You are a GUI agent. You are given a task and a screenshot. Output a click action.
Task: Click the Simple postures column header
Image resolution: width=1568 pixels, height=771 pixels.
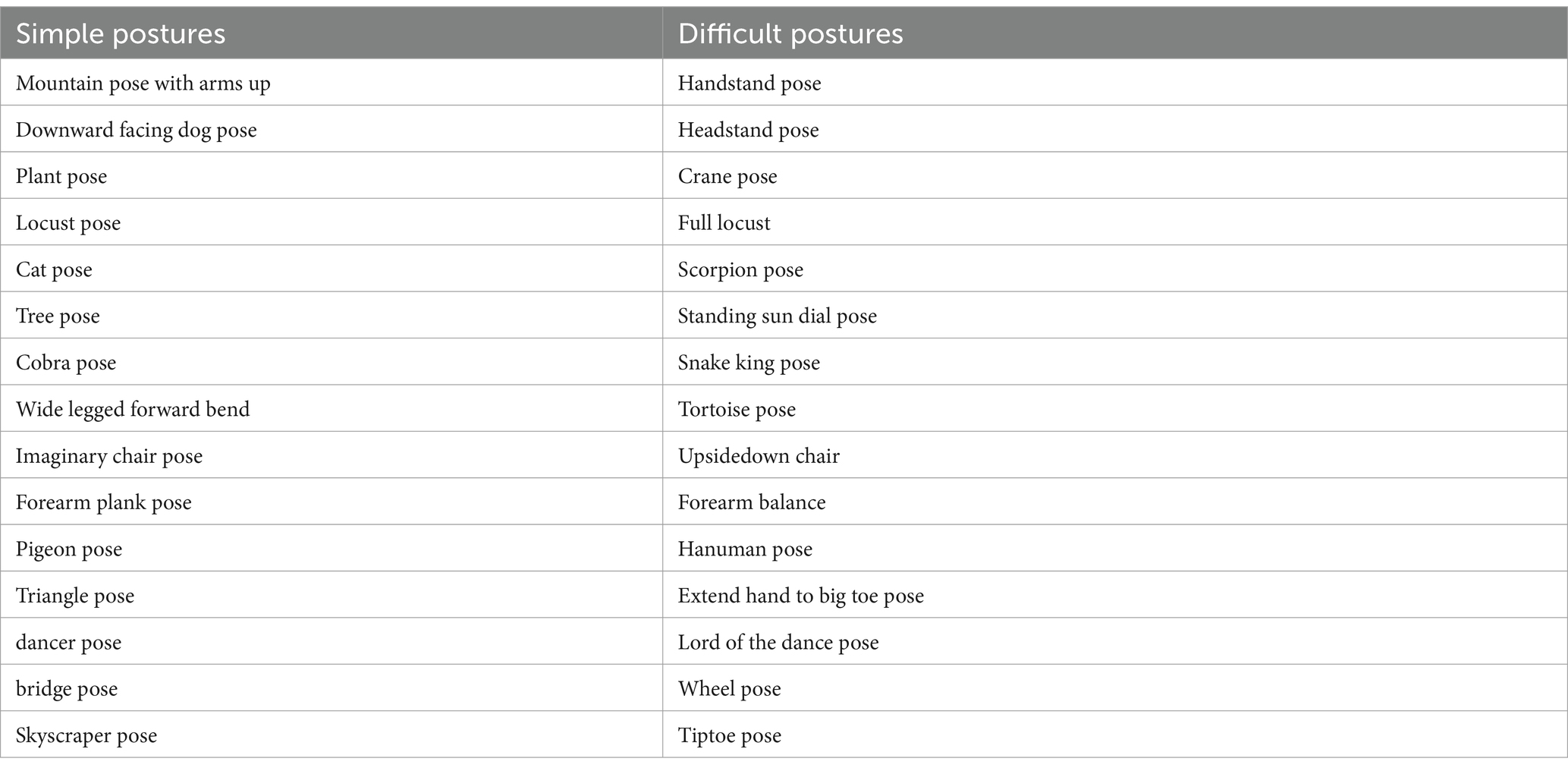(332, 33)
